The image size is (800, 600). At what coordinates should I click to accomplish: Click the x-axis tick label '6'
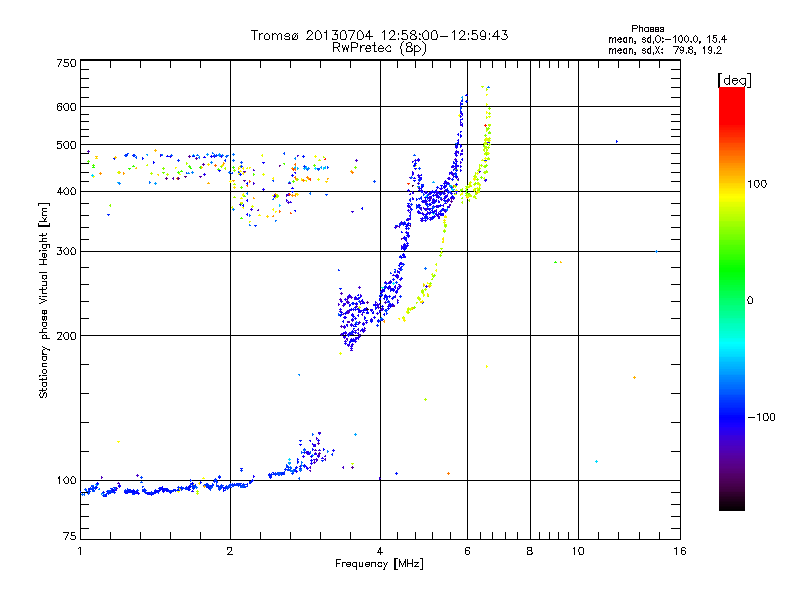pos(467,551)
